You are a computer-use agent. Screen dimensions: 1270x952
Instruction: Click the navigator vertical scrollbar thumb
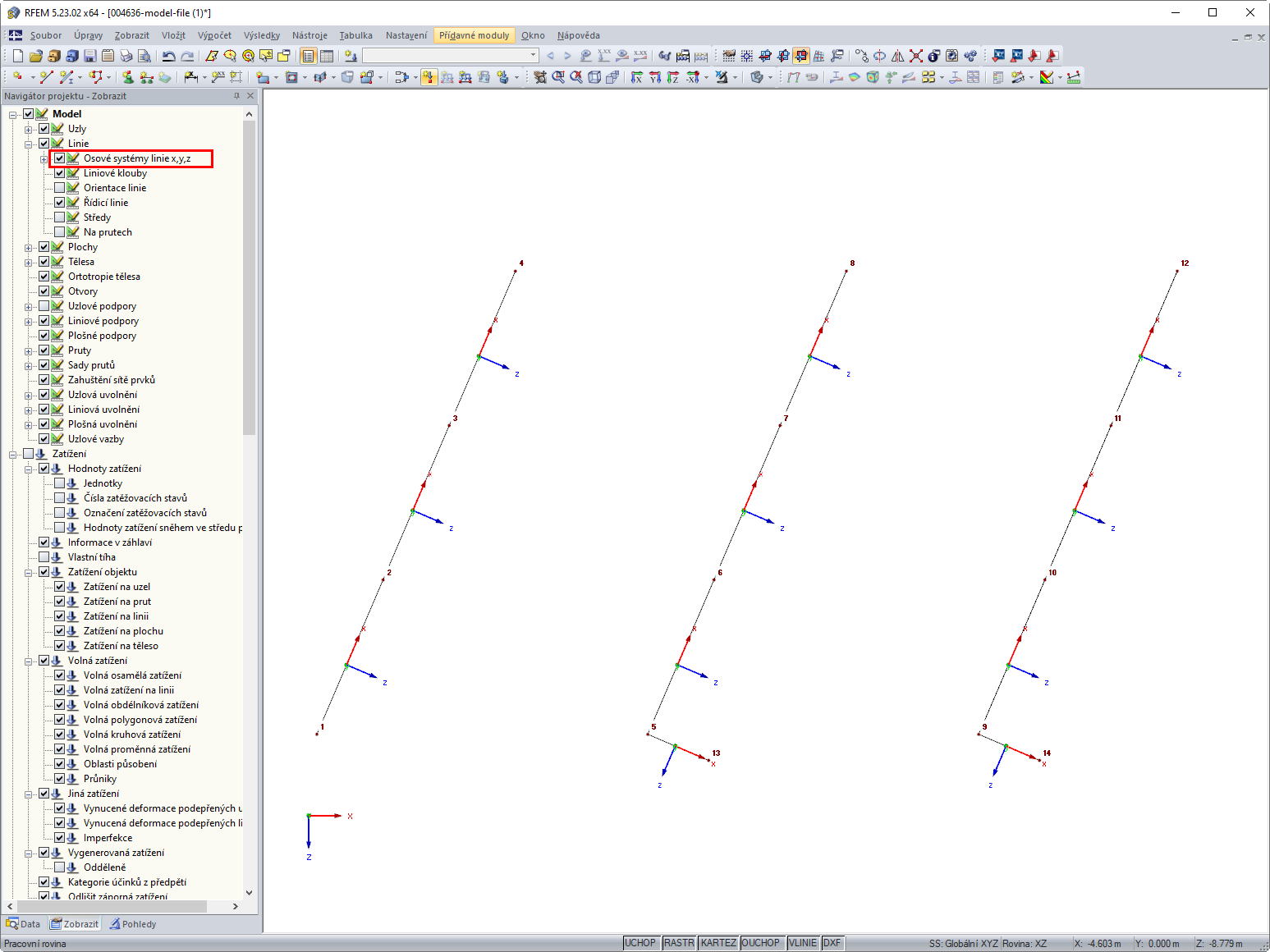[250, 277]
